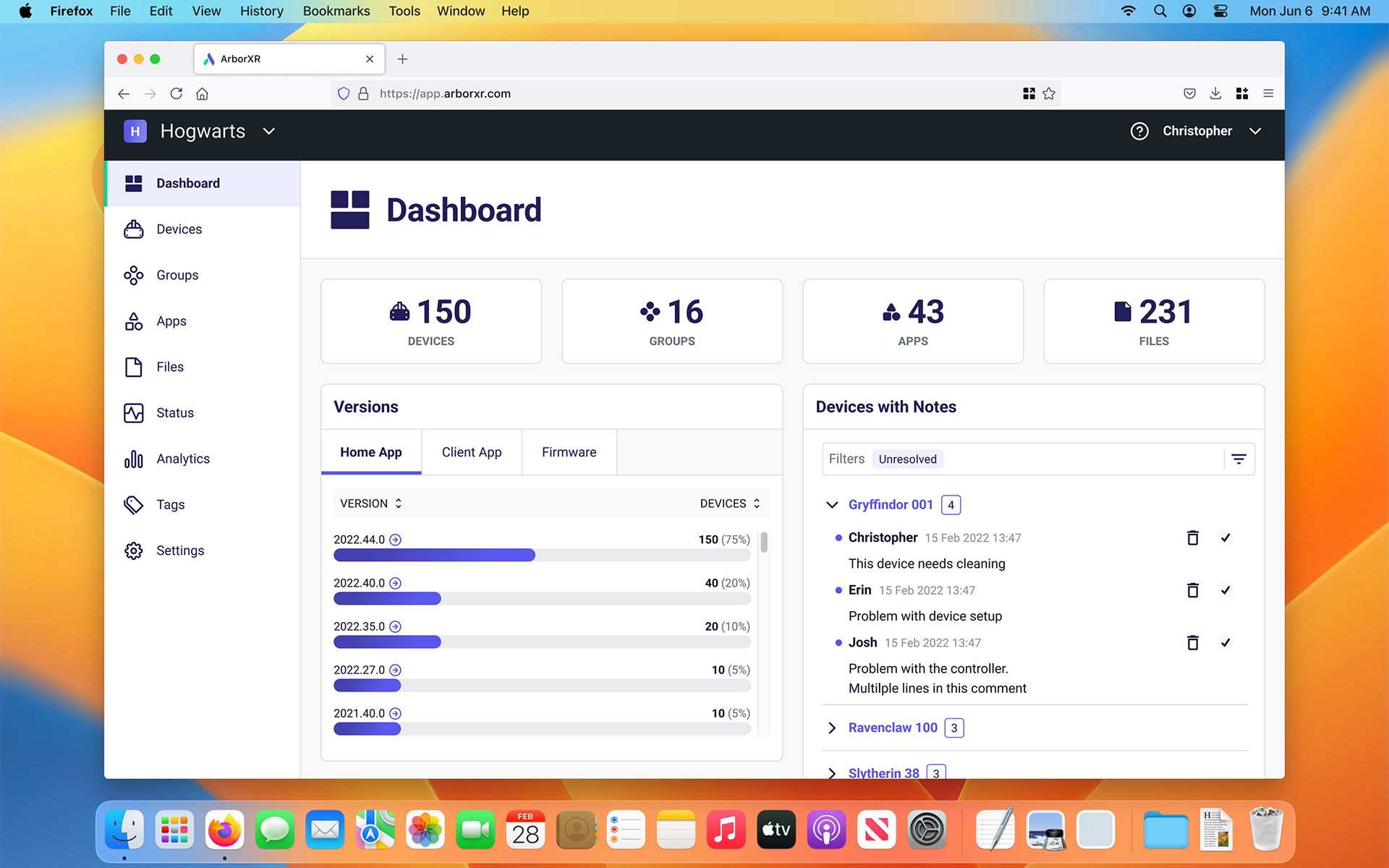1389x868 pixels.
Task: Switch to the Firmware tab
Action: [x=569, y=452]
